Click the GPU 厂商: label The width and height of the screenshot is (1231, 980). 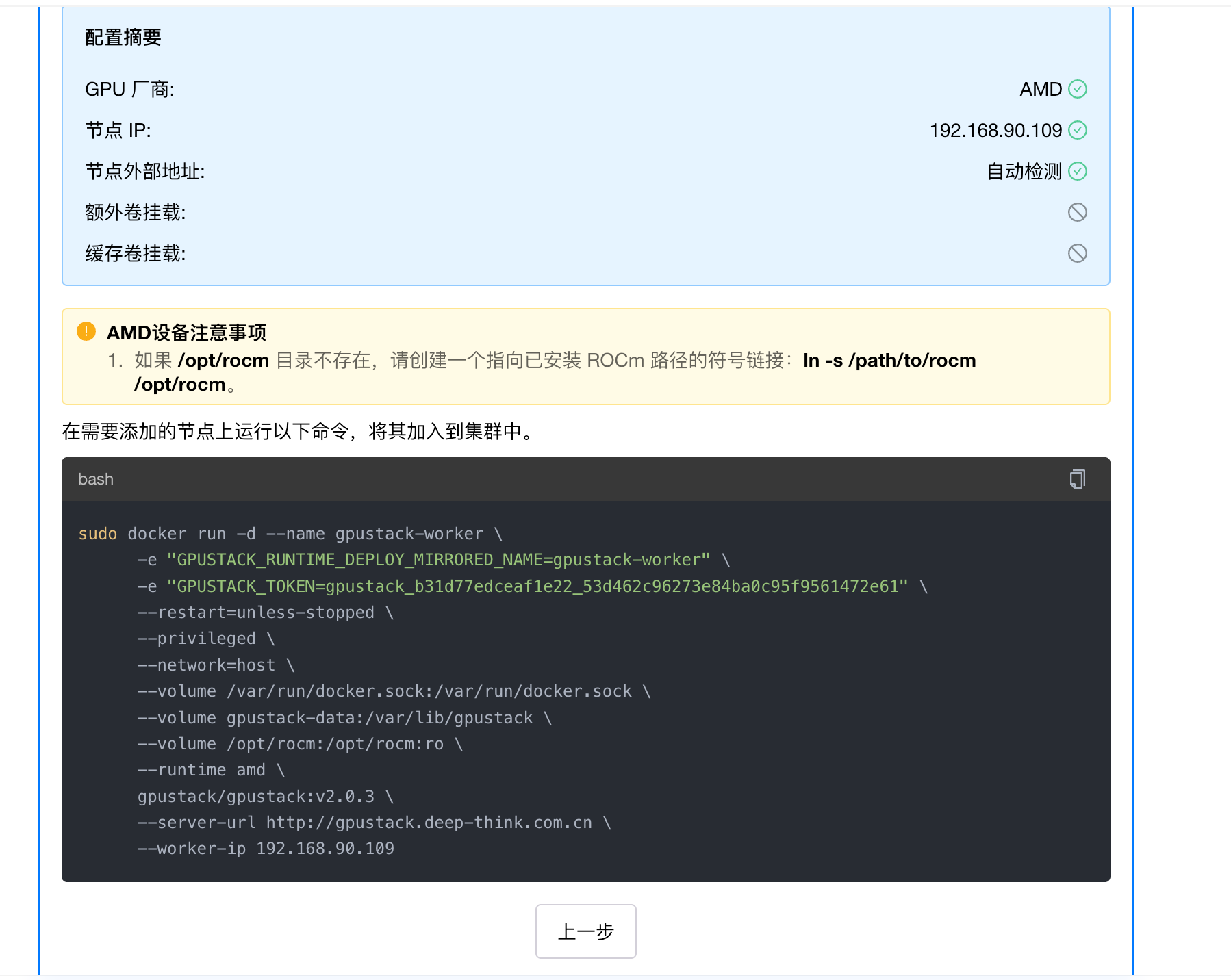(130, 90)
